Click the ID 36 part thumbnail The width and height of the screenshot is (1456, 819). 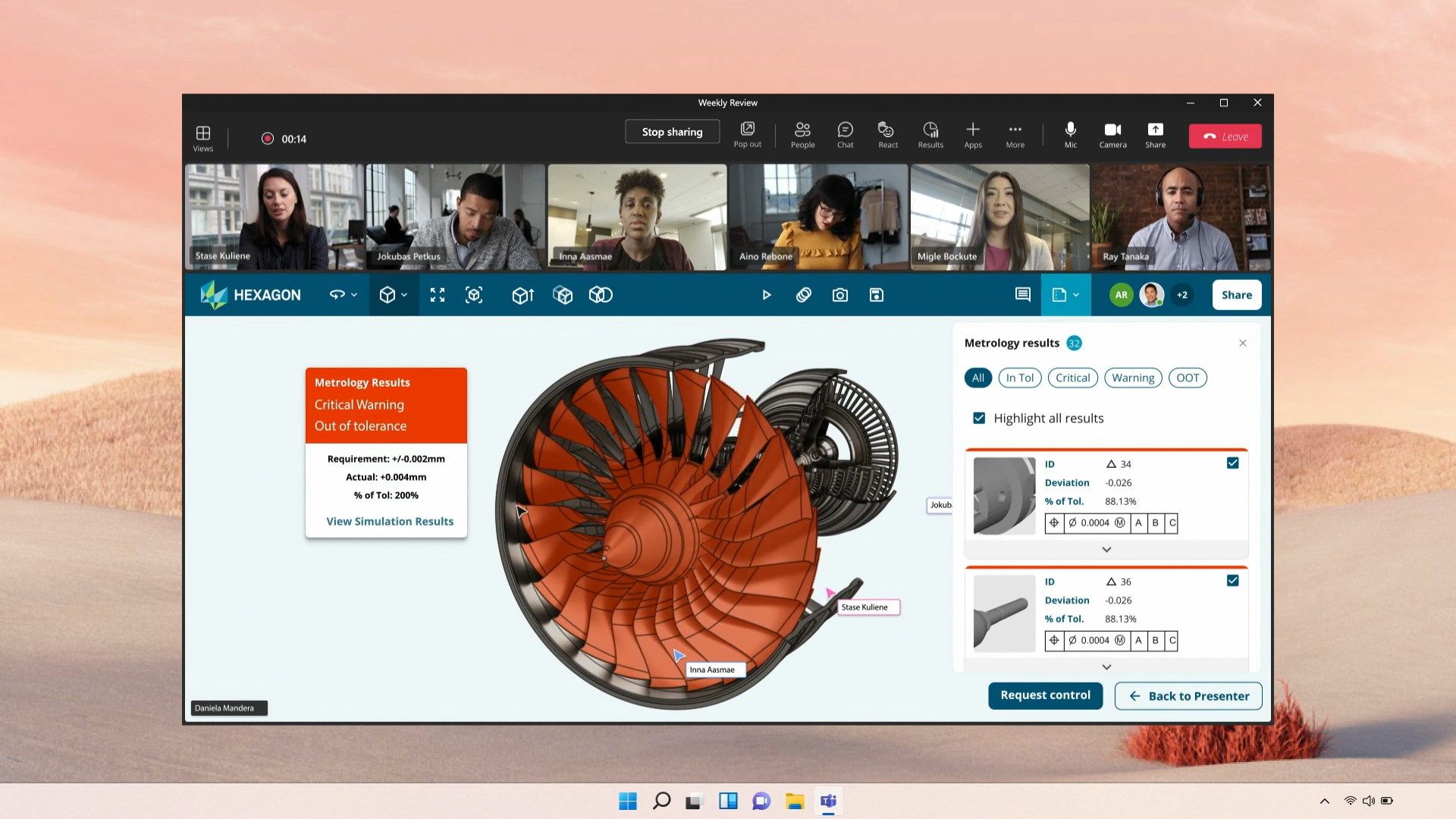pos(1004,613)
